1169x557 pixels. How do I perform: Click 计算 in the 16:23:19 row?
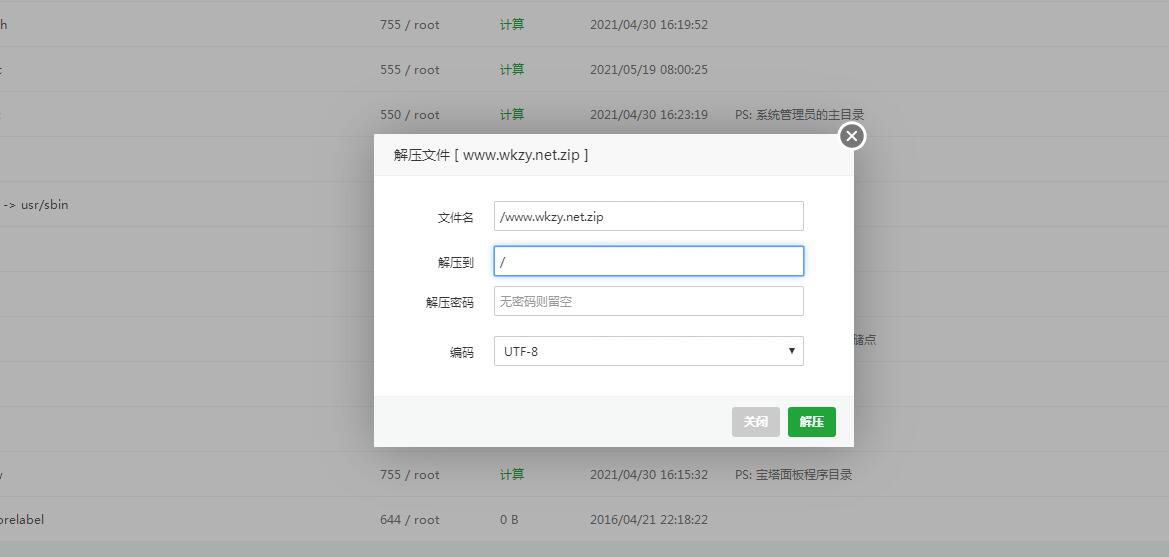point(512,114)
